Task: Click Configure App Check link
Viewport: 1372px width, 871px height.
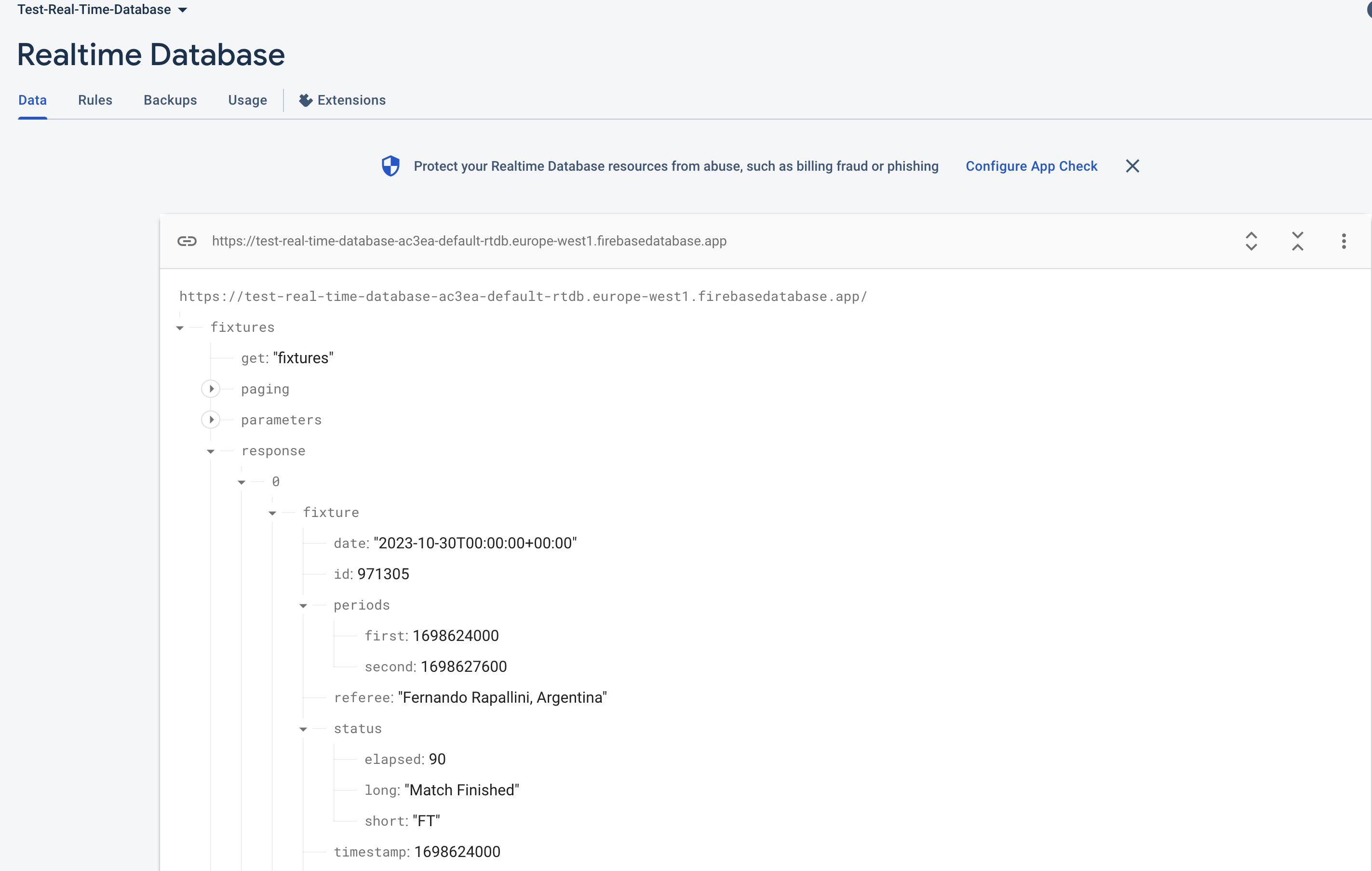Action: [1032, 166]
